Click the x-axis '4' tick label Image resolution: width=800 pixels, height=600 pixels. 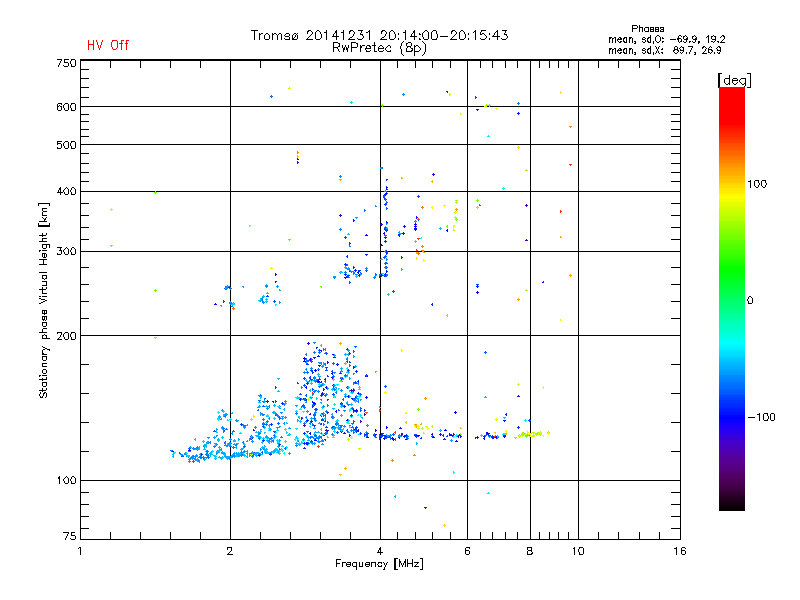point(380,551)
